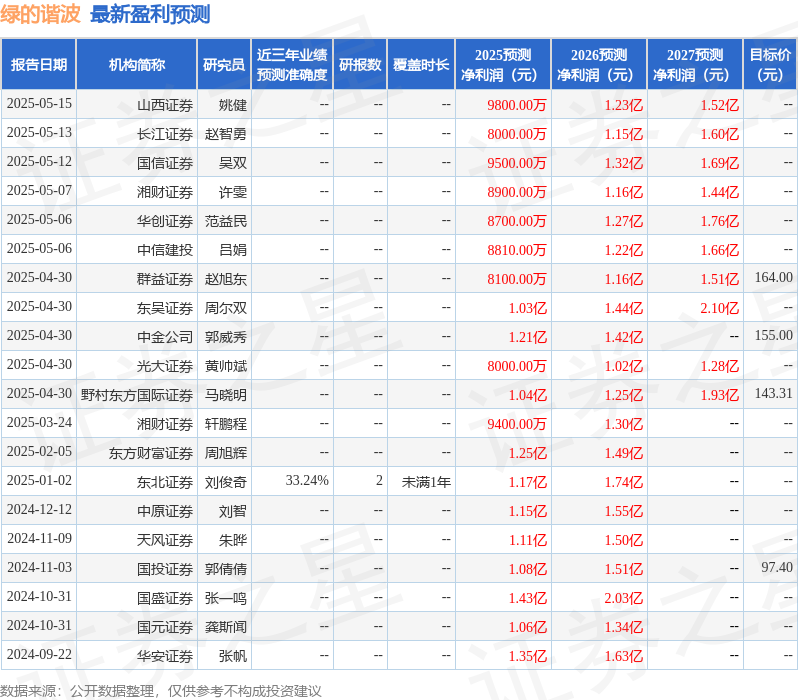This screenshot has width=798, height=700.
Task: Click researcher name 赵旭东
Action: point(226,279)
